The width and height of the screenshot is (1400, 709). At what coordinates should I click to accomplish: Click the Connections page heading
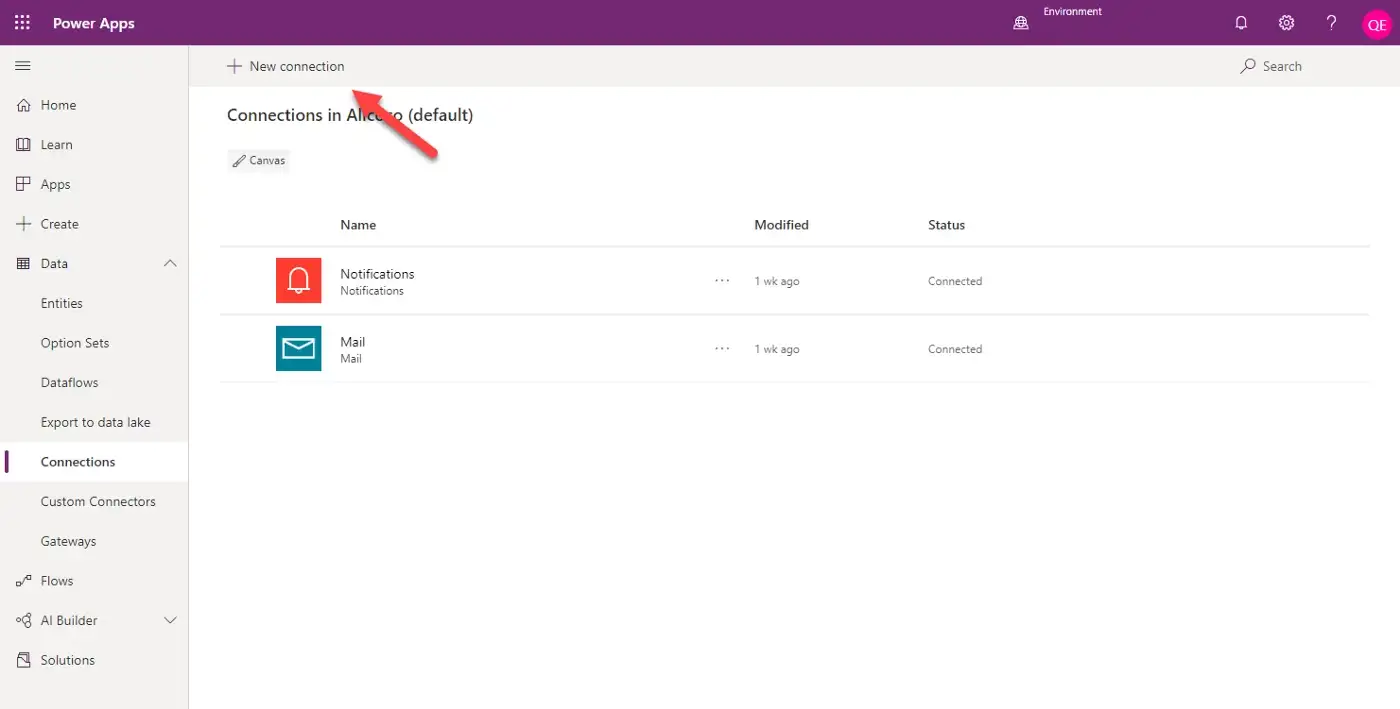tap(350, 115)
